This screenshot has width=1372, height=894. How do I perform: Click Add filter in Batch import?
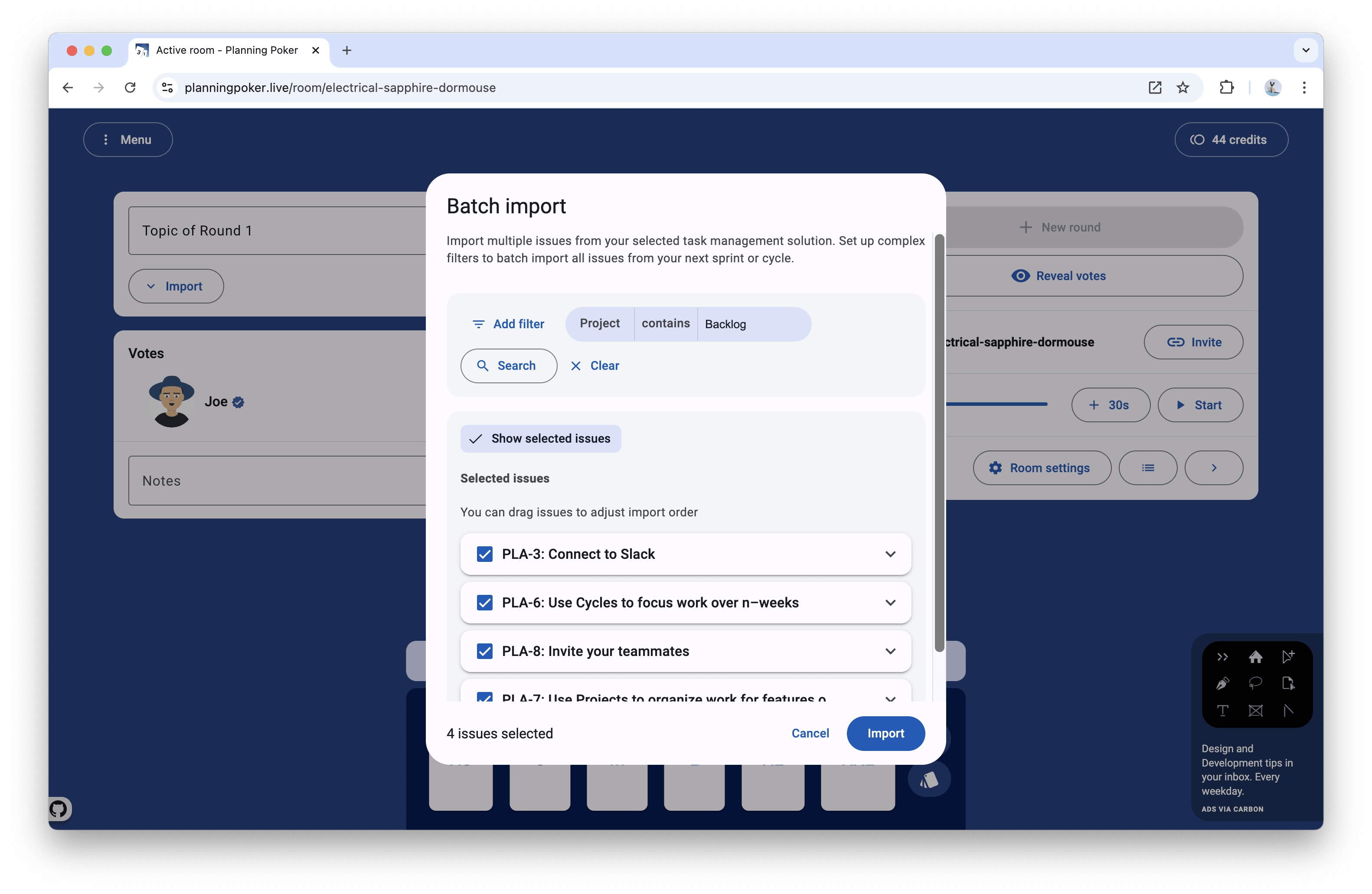509,324
